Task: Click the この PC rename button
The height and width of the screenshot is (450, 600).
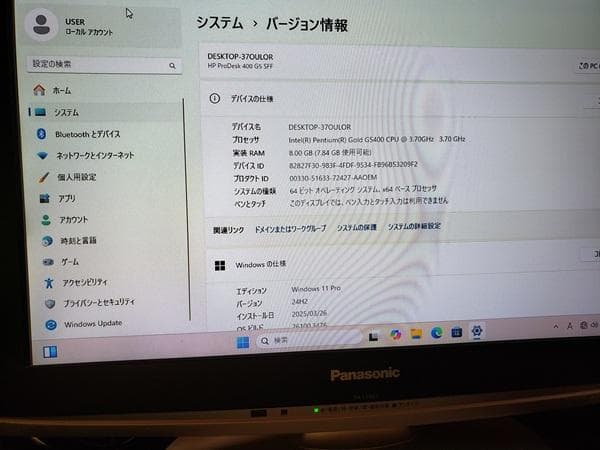Action: point(587,66)
